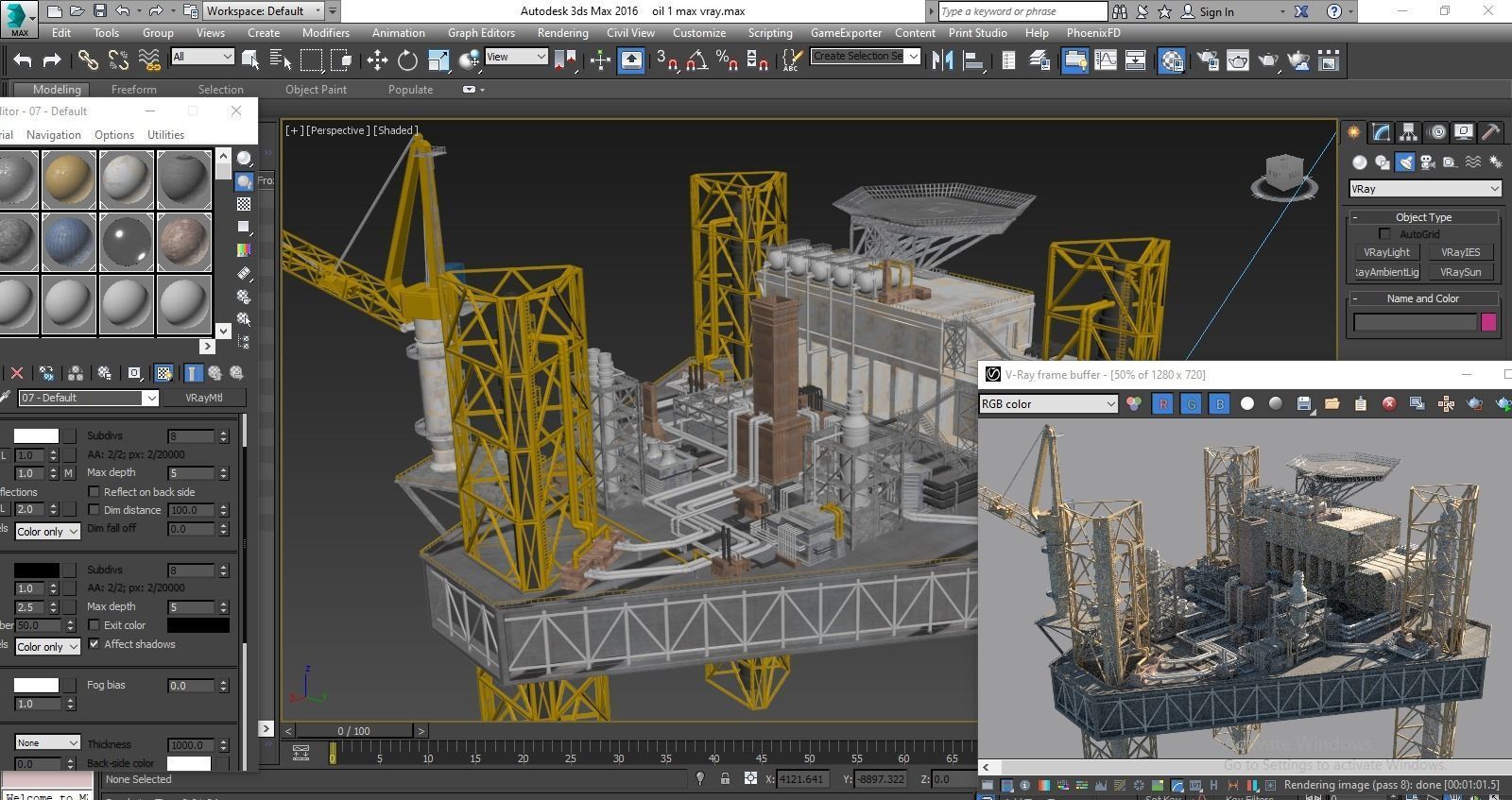Click the keyword search input field
Screen dimensions: 1512x800
click(1022, 11)
